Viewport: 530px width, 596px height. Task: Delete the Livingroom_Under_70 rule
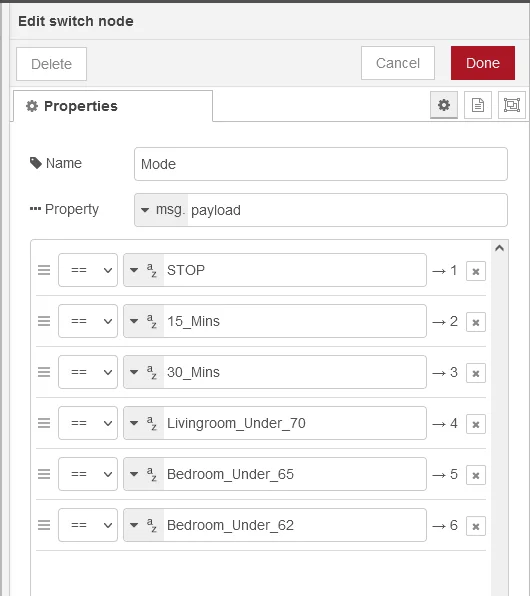[476, 424]
